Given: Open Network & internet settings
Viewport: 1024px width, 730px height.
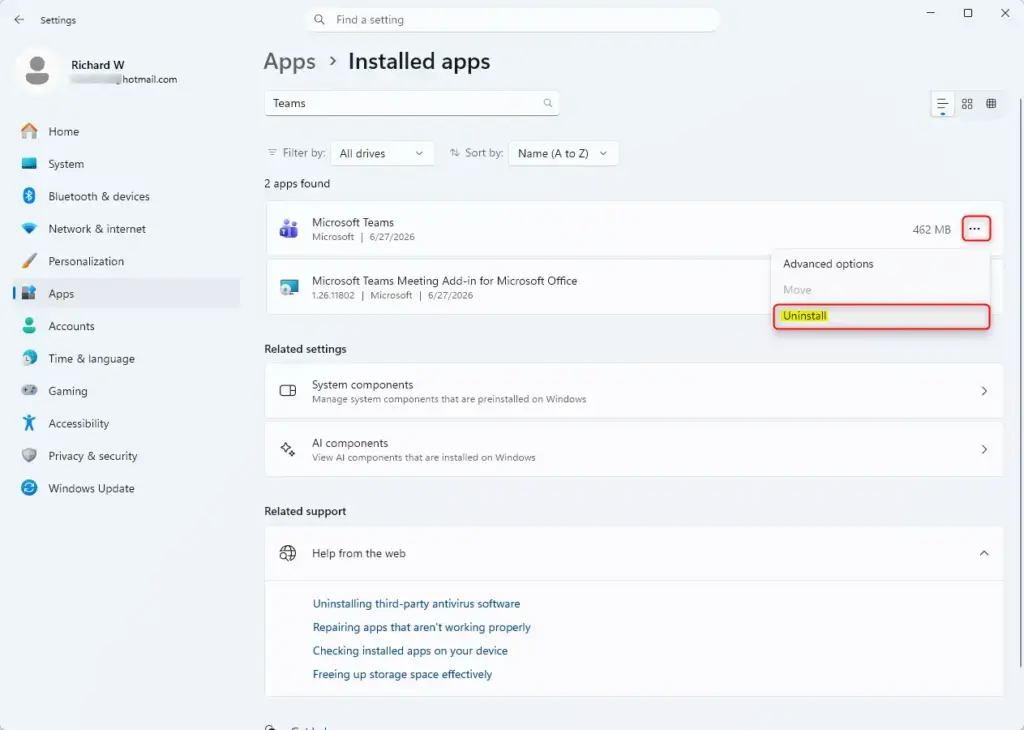Looking at the screenshot, I should [127, 229].
